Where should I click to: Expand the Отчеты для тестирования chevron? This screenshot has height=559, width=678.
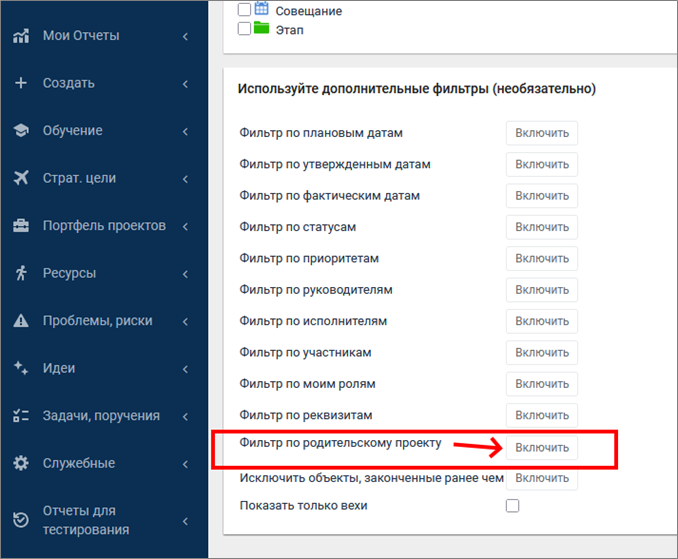(185, 521)
